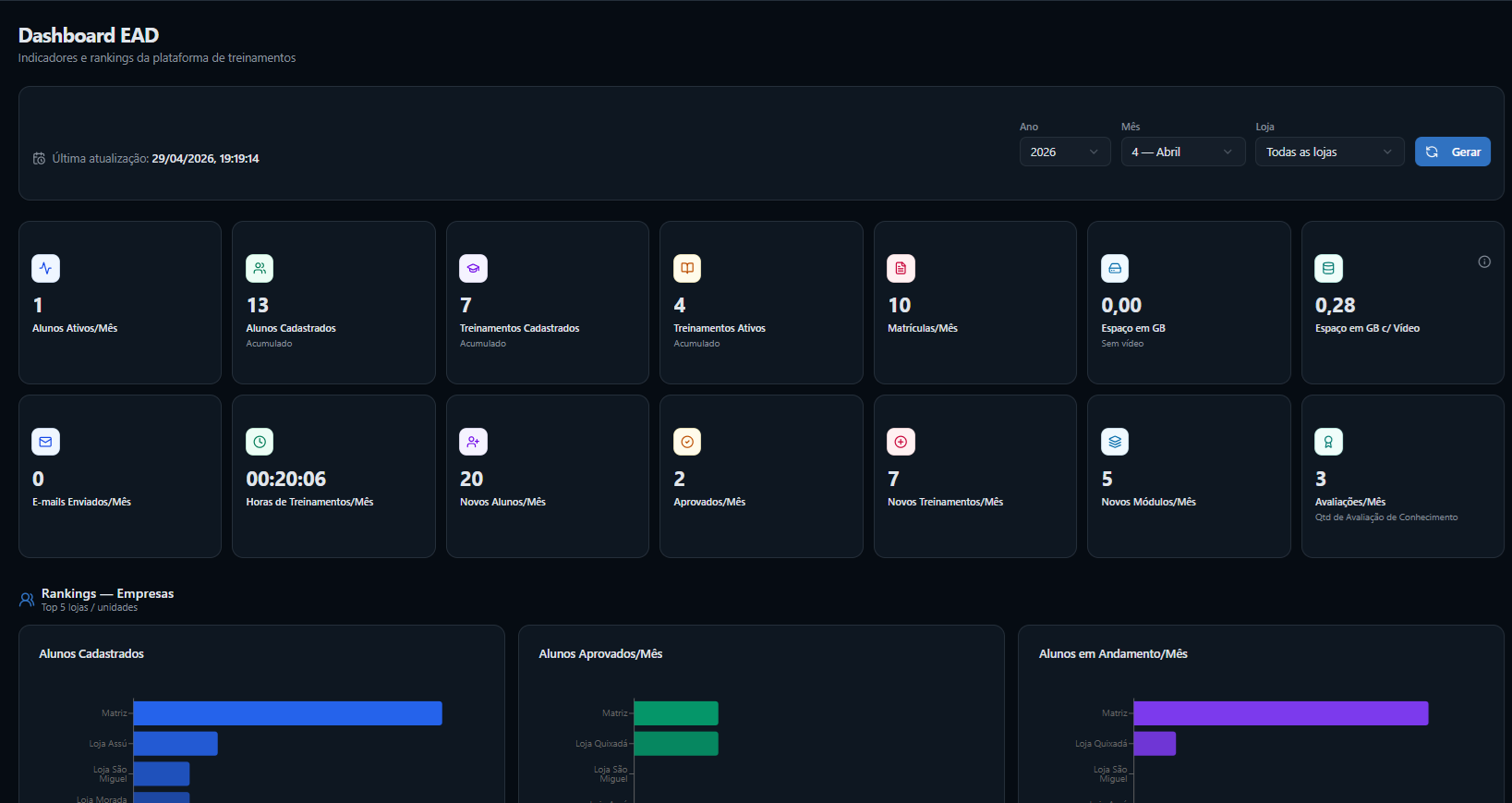Click the Matrículas/Mês document icon

click(x=901, y=268)
